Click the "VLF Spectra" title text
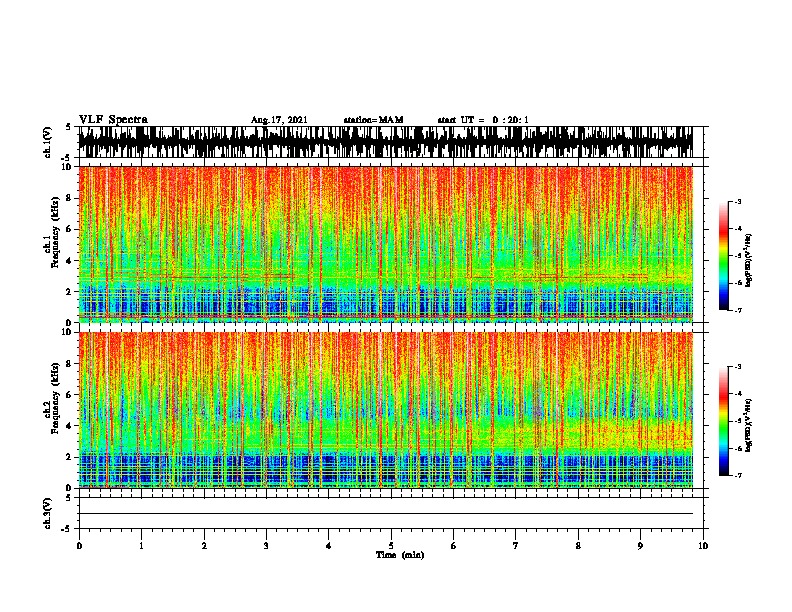 pos(113,120)
